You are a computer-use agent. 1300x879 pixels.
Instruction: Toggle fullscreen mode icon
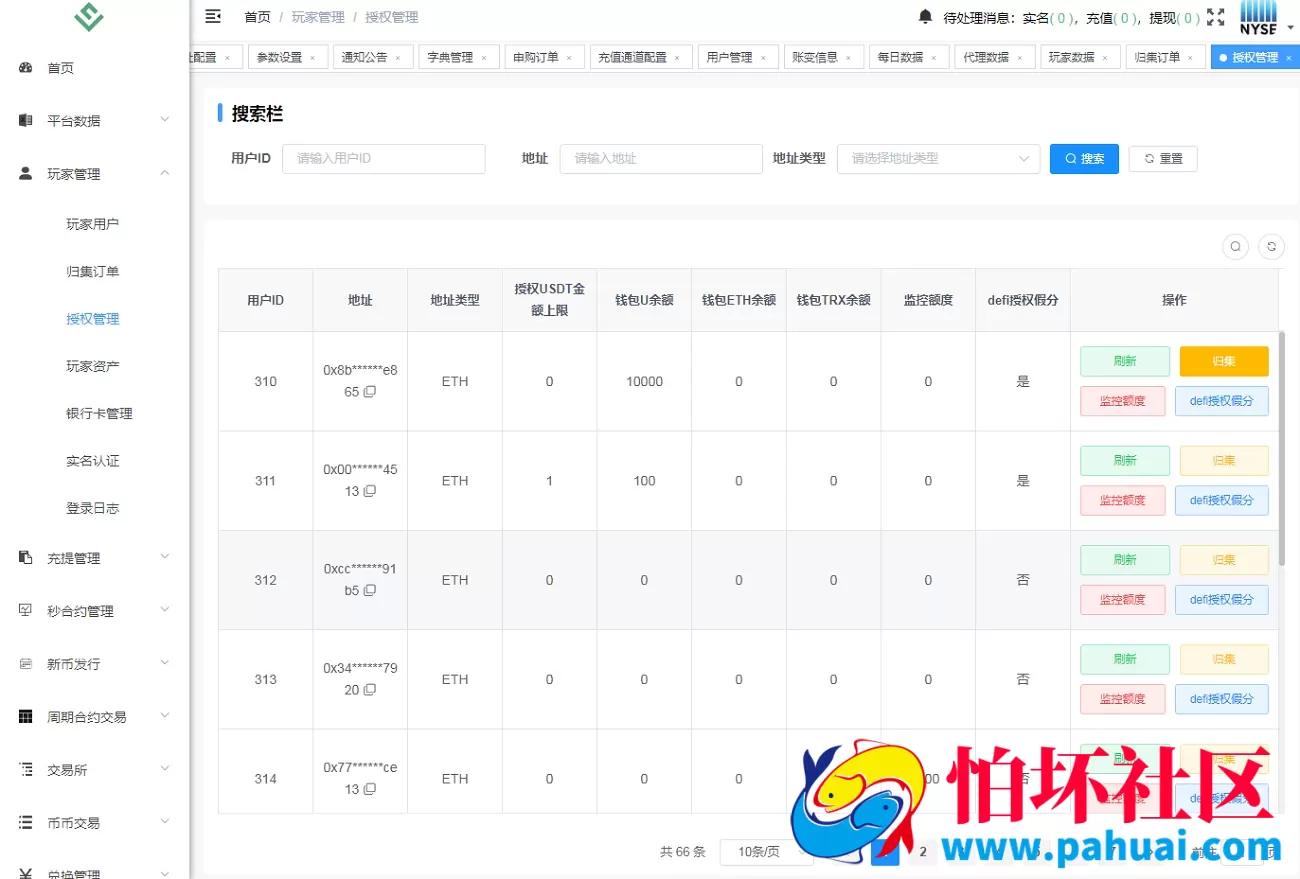coord(1216,17)
